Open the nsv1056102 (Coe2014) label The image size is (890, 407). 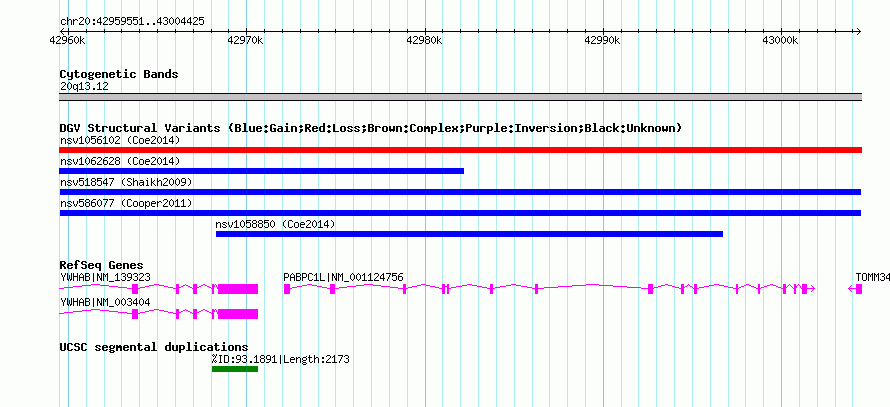pyautogui.click(x=120, y=140)
